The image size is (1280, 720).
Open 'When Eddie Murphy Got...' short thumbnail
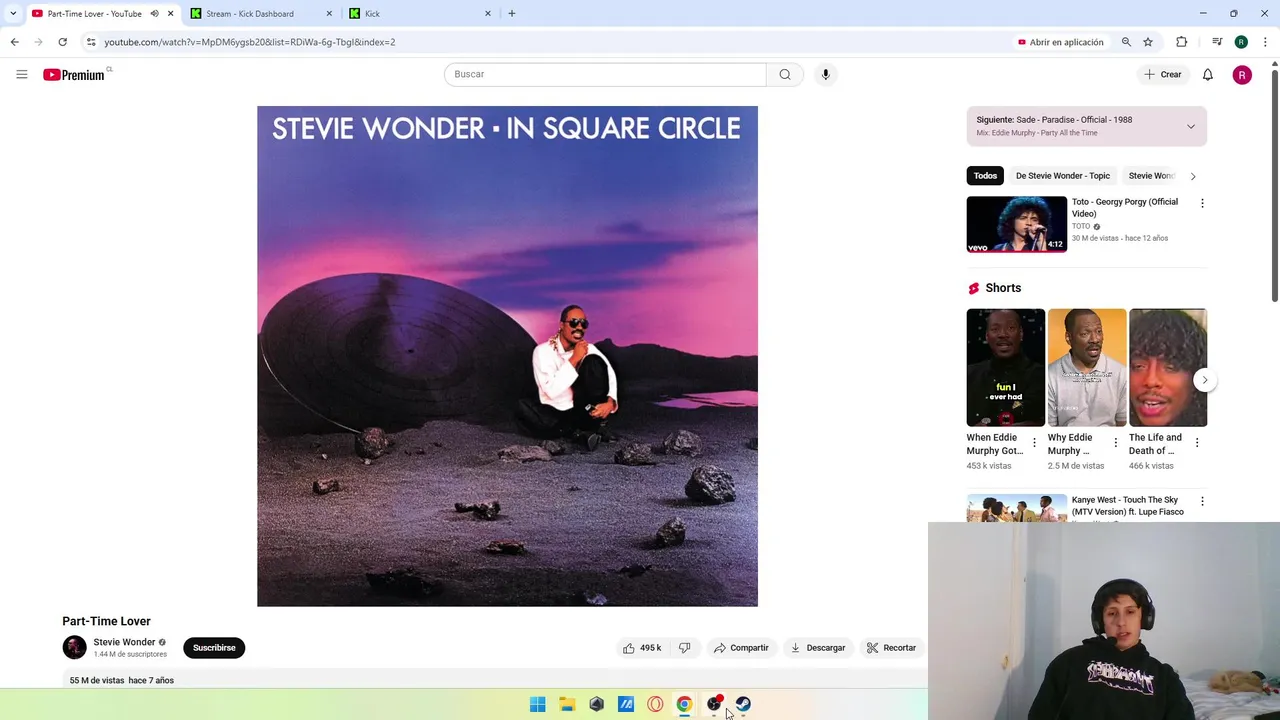[1005, 368]
